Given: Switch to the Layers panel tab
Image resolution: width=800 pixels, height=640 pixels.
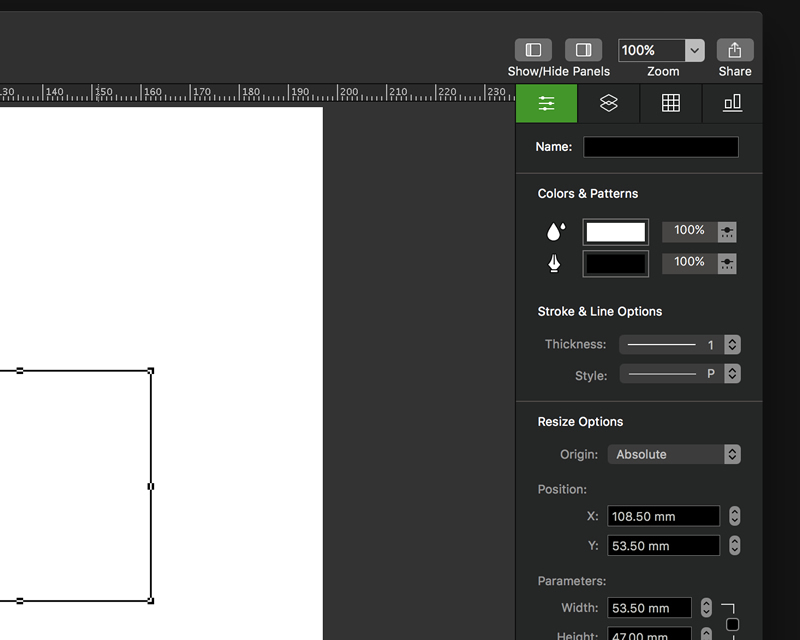Looking at the screenshot, I should 608,103.
